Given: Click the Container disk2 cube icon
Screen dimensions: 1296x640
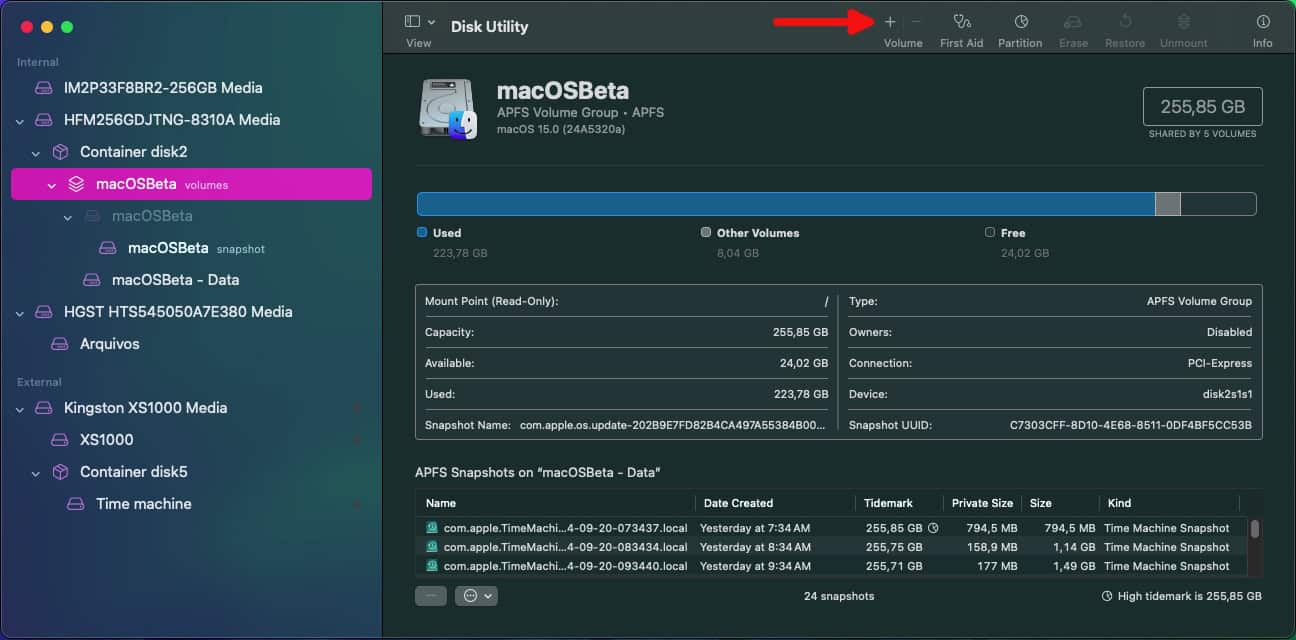Looking at the screenshot, I should point(60,152).
